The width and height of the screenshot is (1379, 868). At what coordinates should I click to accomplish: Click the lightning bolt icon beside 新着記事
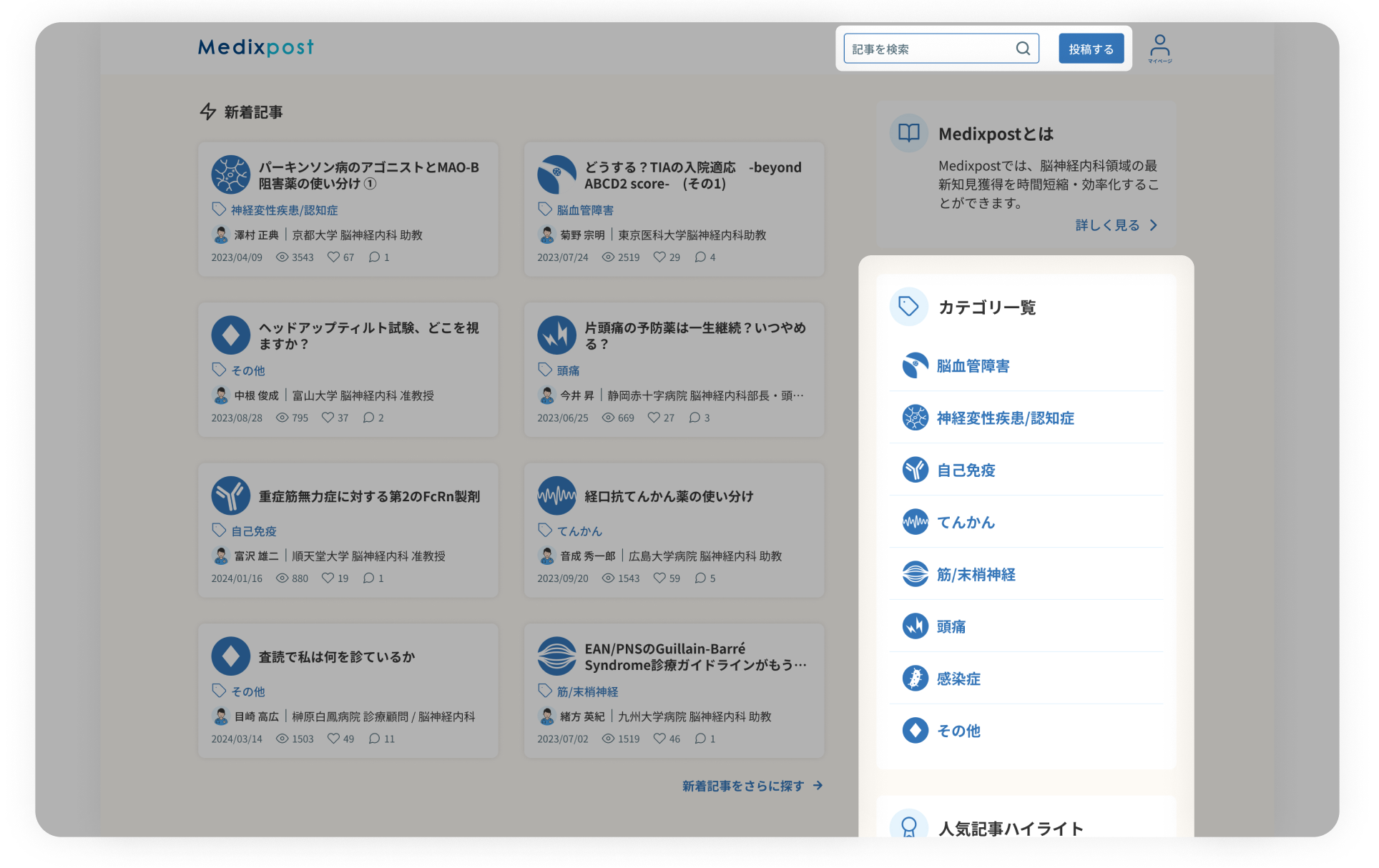(x=207, y=112)
